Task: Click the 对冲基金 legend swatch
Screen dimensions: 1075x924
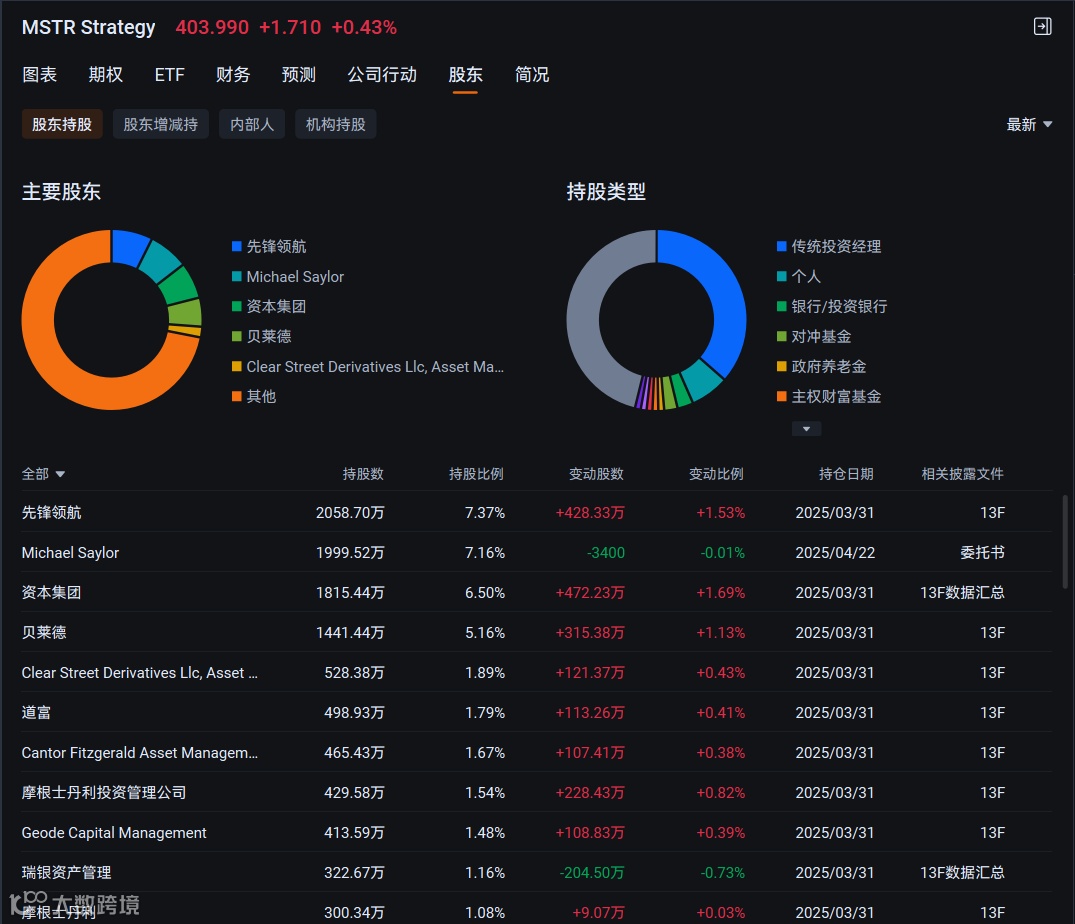Action: click(782, 337)
